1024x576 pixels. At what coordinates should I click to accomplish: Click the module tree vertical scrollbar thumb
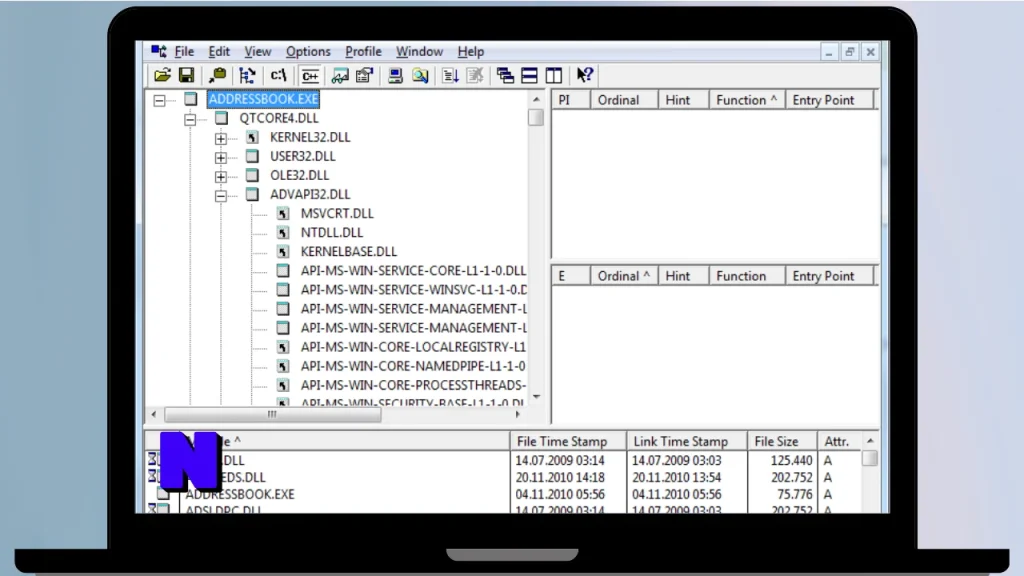pyautogui.click(x=536, y=118)
